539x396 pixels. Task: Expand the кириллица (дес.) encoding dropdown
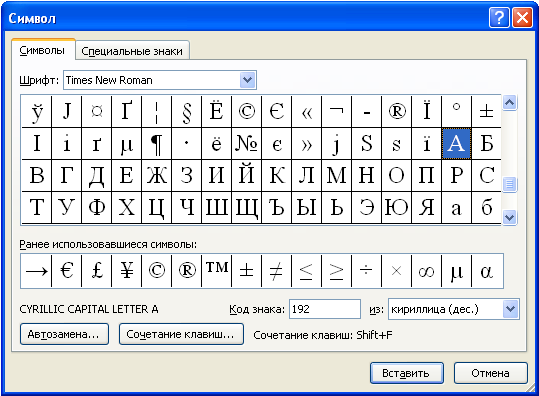coord(510,309)
